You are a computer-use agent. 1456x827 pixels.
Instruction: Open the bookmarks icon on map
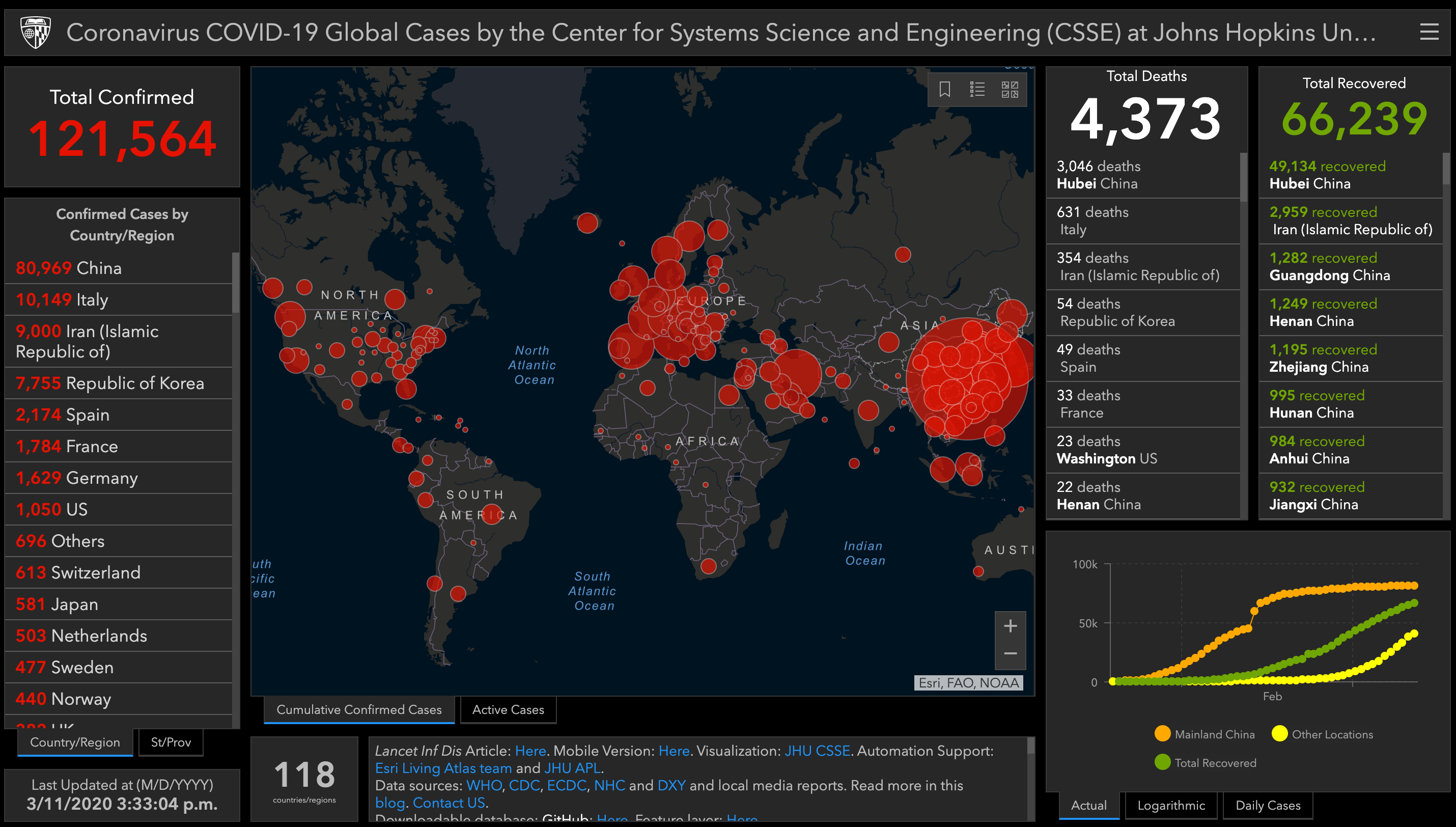[944, 89]
